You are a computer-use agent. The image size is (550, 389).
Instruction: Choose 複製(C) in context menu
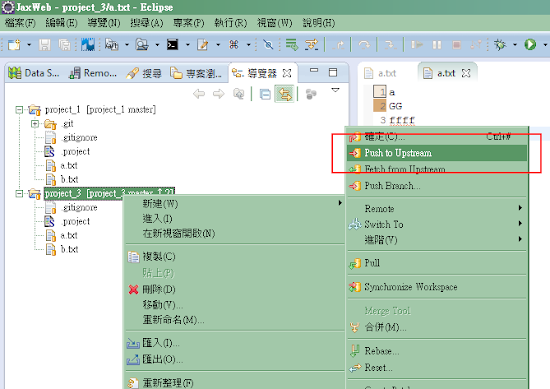click(x=235, y=256)
